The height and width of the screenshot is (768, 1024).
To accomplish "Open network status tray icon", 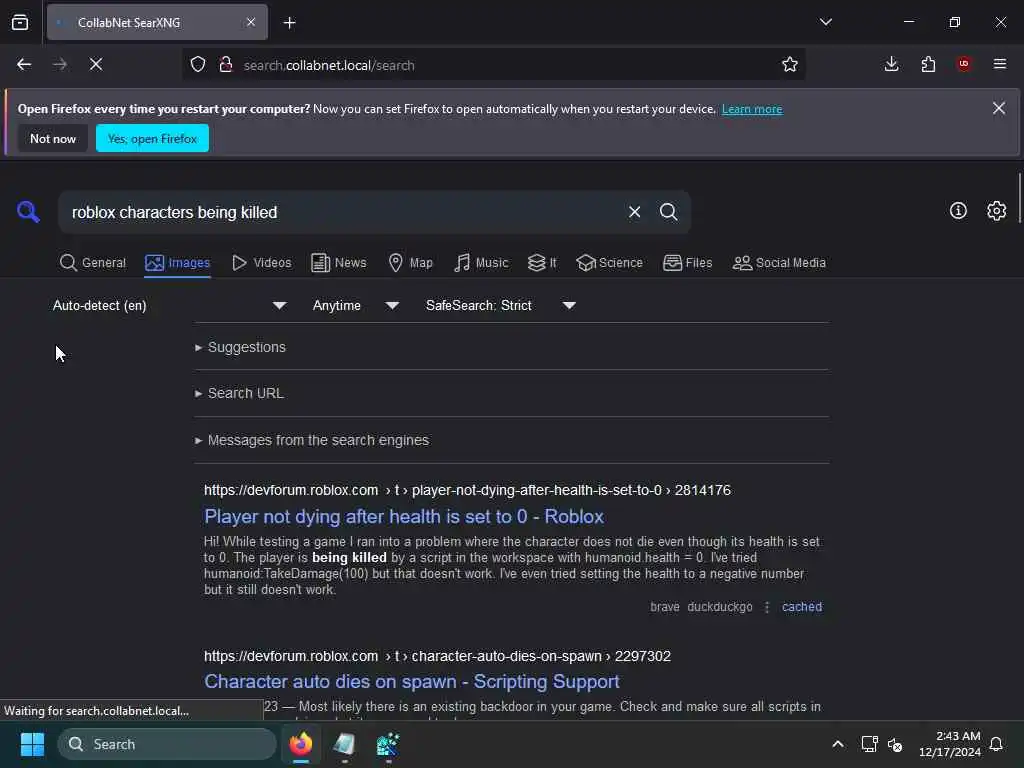I will coord(869,744).
